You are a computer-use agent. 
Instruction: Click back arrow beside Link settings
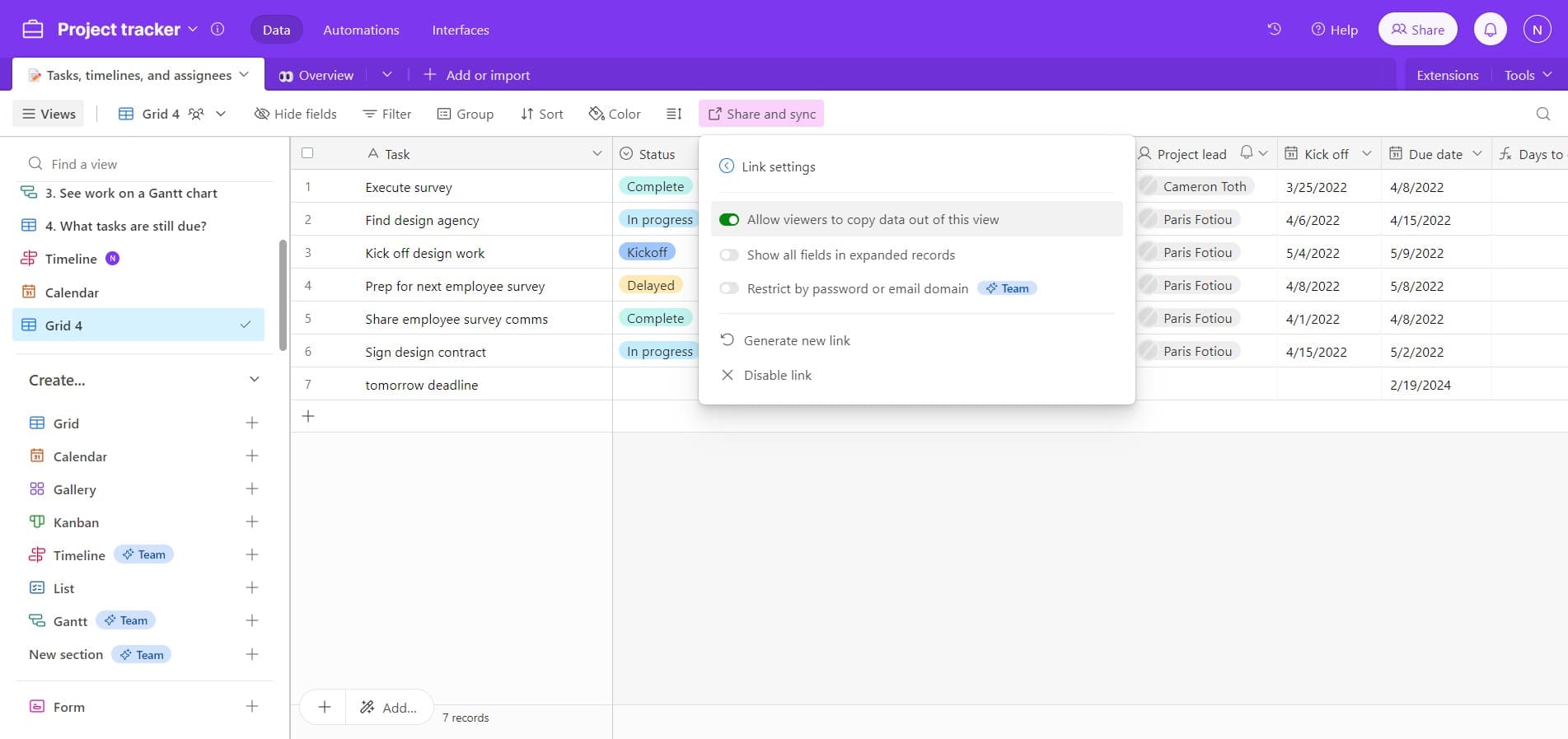[x=726, y=166]
